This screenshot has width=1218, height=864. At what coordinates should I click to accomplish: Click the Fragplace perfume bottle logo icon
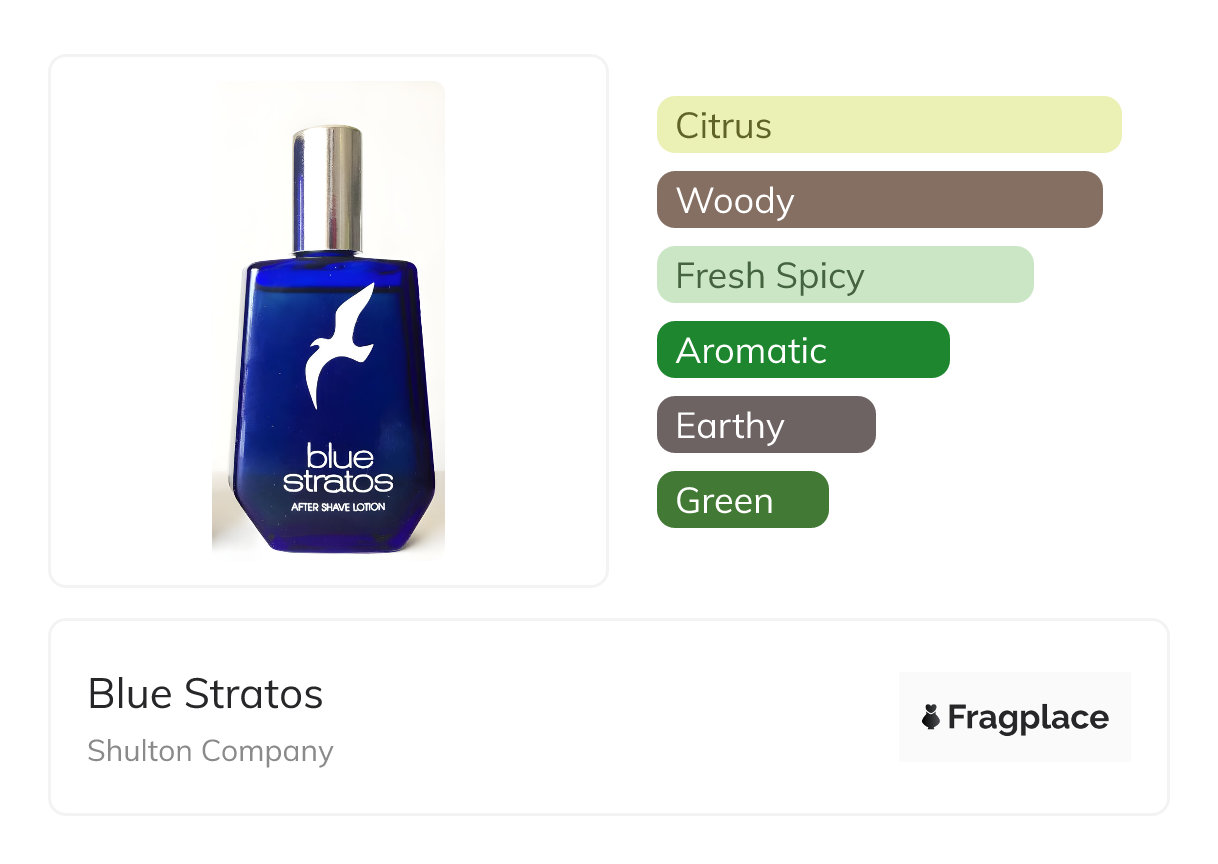click(x=931, y=717)
